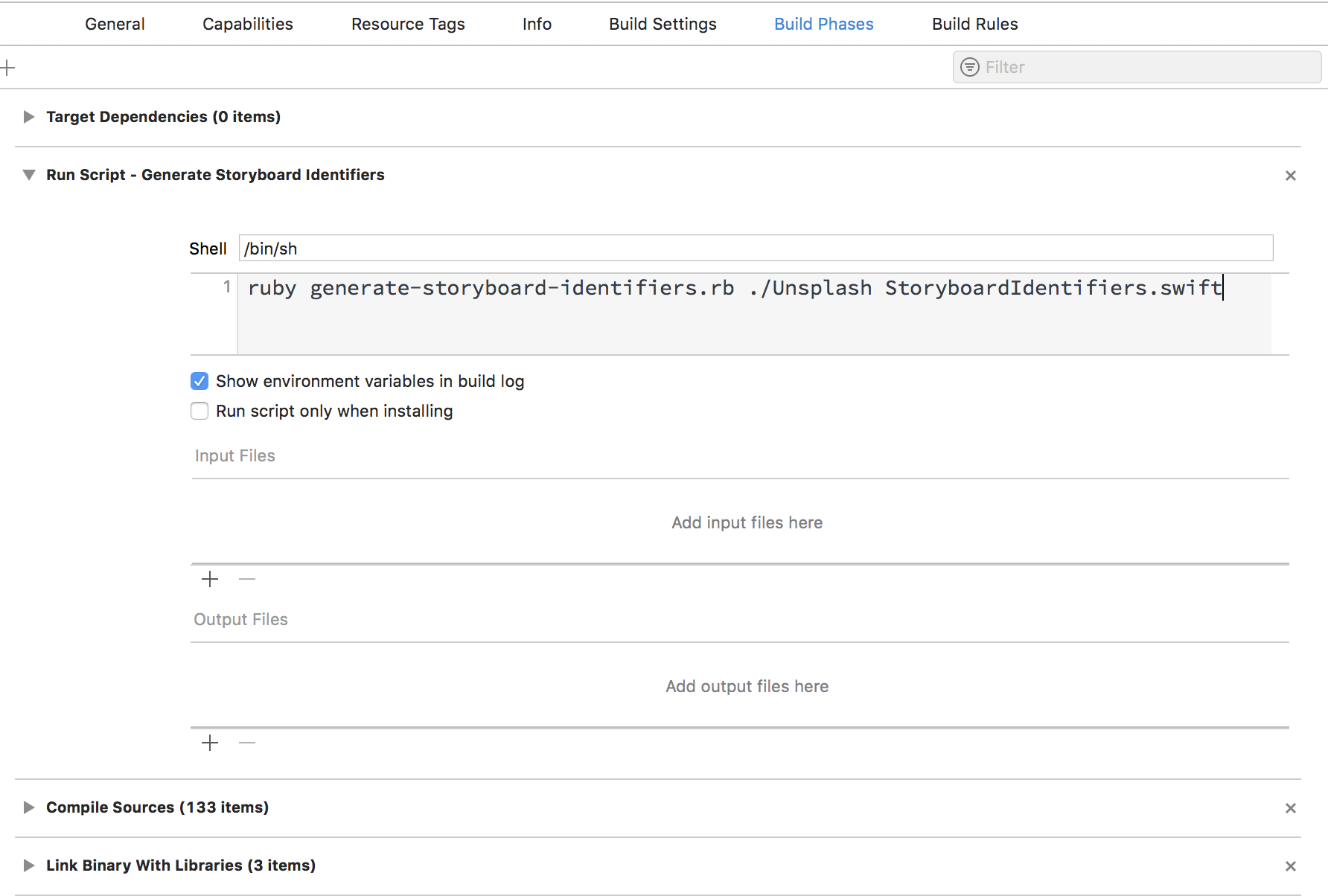Expand Link Binary With Libraries section

click(x=29, y=865)
